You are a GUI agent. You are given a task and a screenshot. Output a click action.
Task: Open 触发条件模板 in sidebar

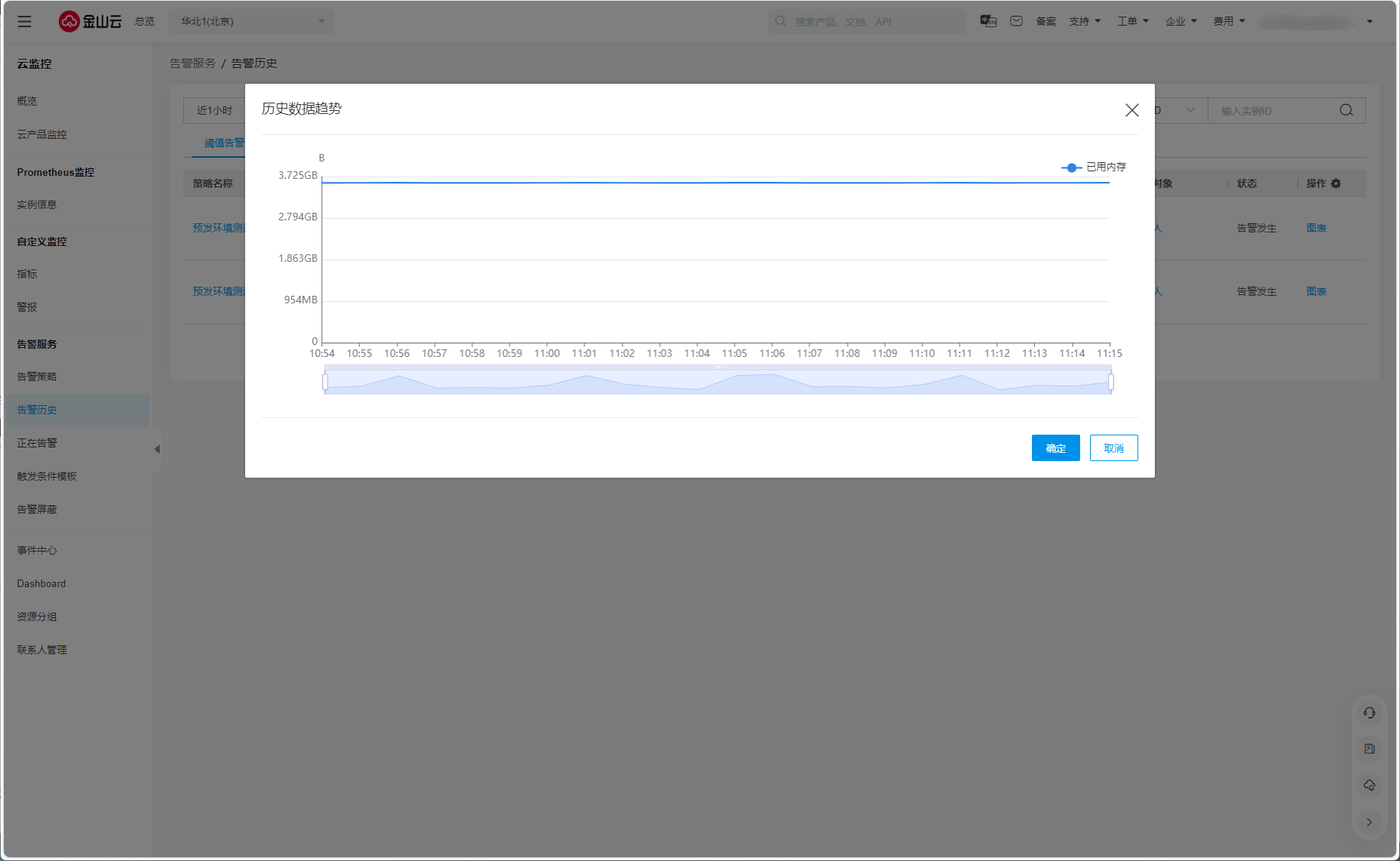[47, 476]
